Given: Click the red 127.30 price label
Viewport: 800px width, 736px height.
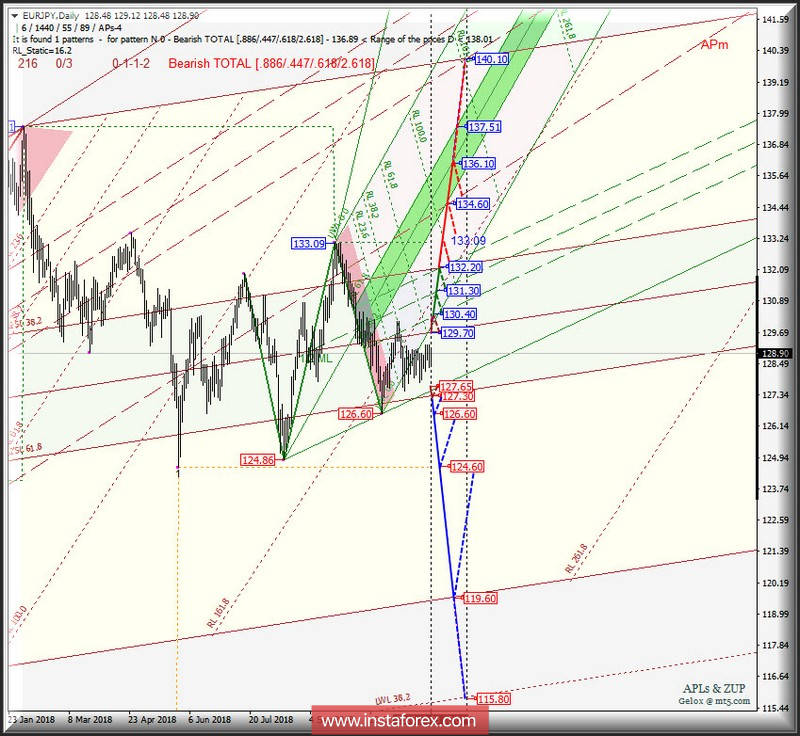Looking at the screenshot, I should tap(458, 396).
